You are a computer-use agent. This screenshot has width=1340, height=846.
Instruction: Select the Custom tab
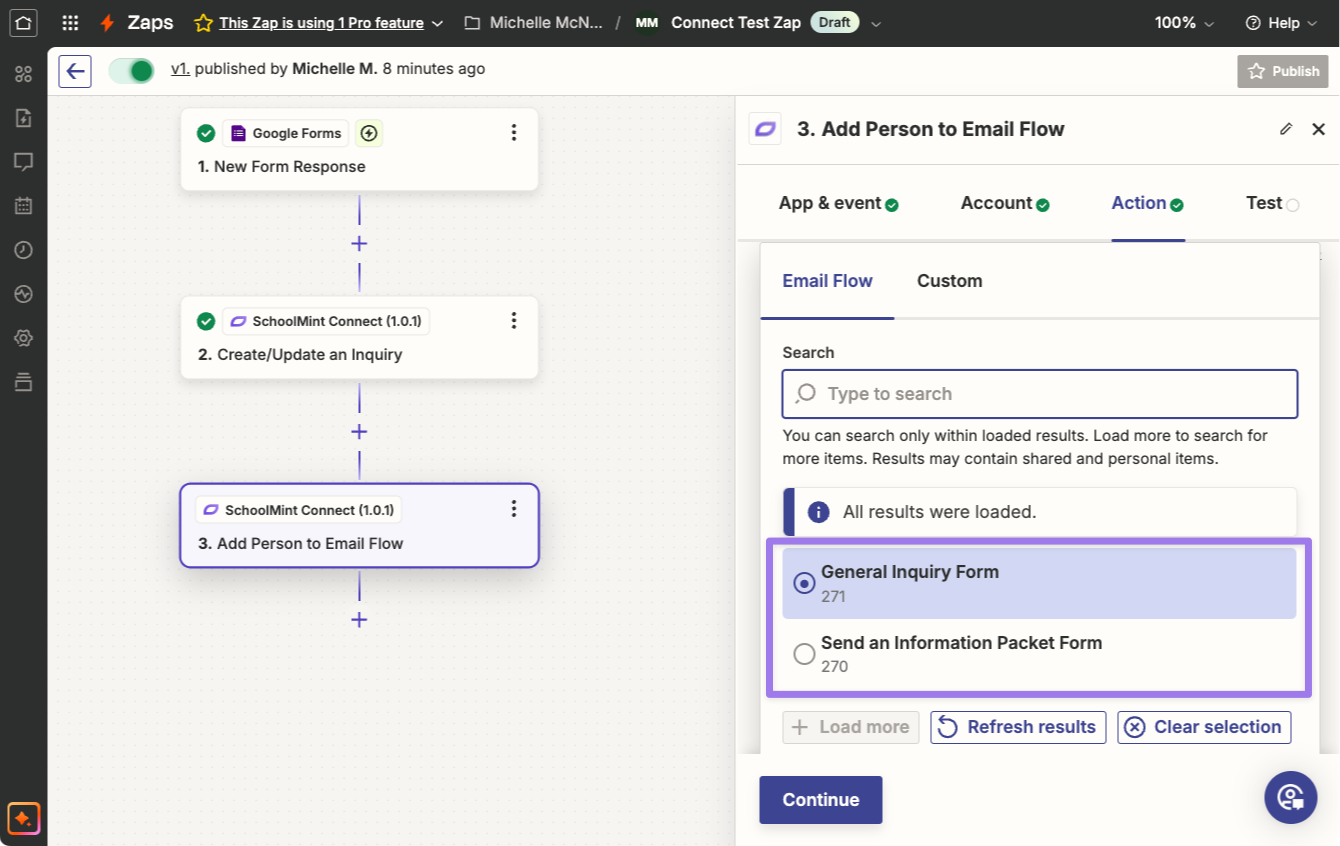coord(949,281)
